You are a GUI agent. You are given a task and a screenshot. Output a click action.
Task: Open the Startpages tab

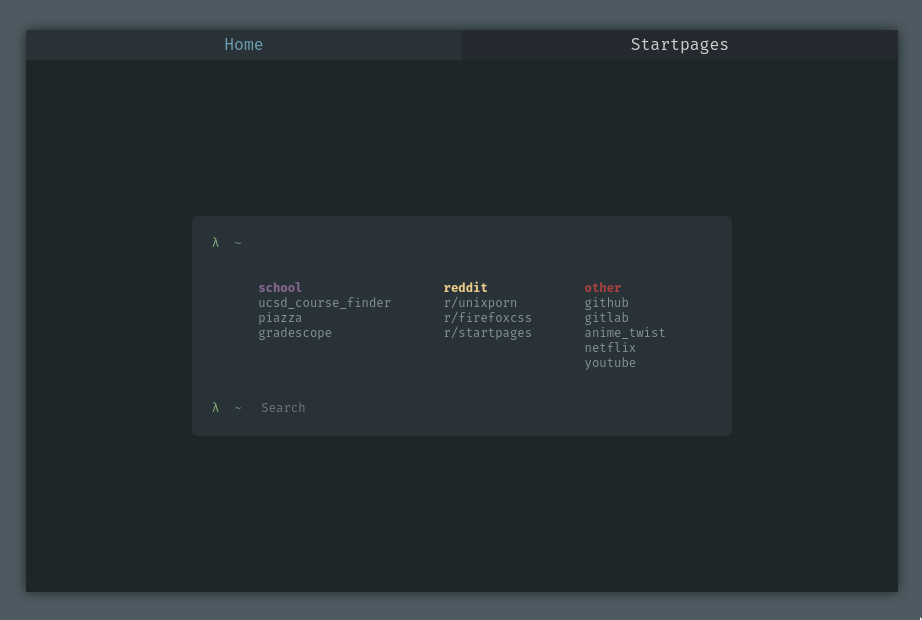coord(680,45)
